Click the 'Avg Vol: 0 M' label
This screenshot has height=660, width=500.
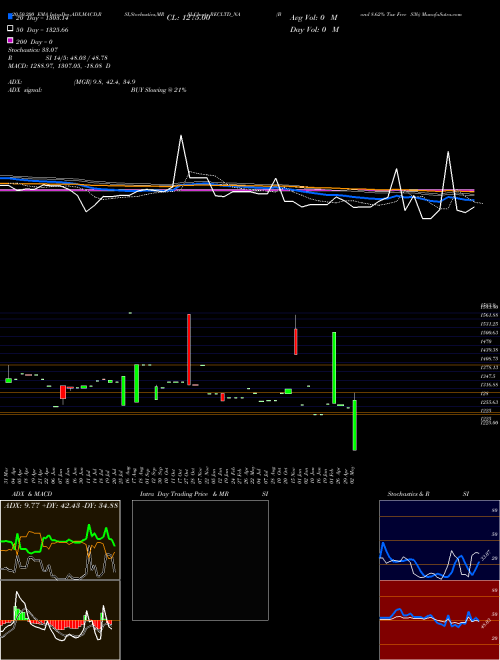tap(314, 18)
